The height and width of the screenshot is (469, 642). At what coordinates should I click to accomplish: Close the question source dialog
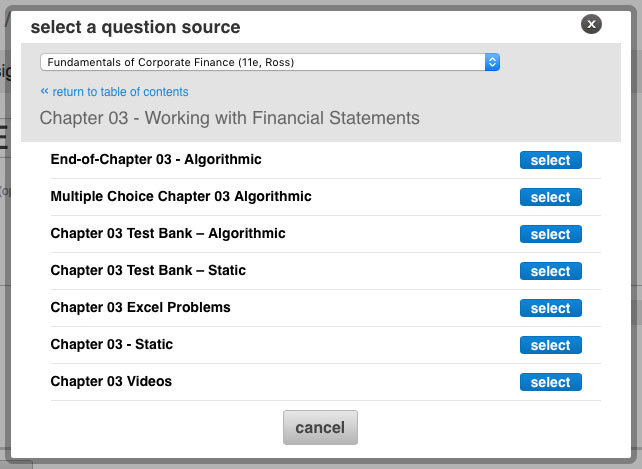pos(591,24)
